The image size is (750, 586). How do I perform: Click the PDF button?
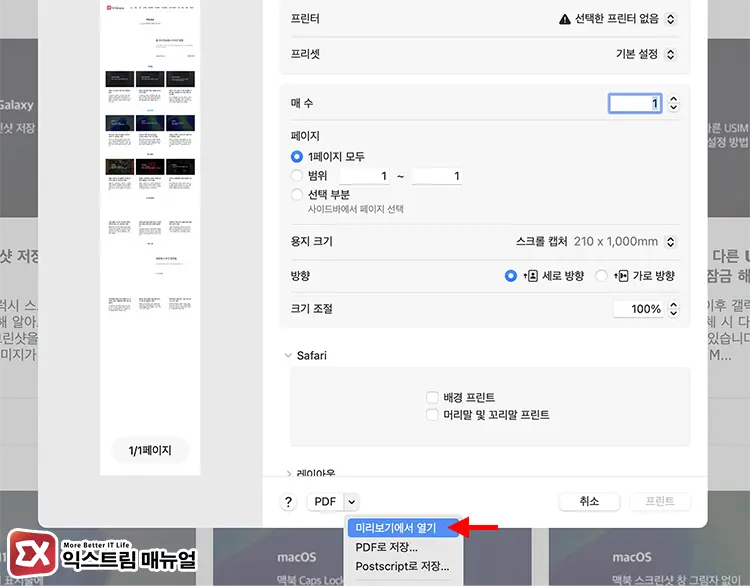325,502
